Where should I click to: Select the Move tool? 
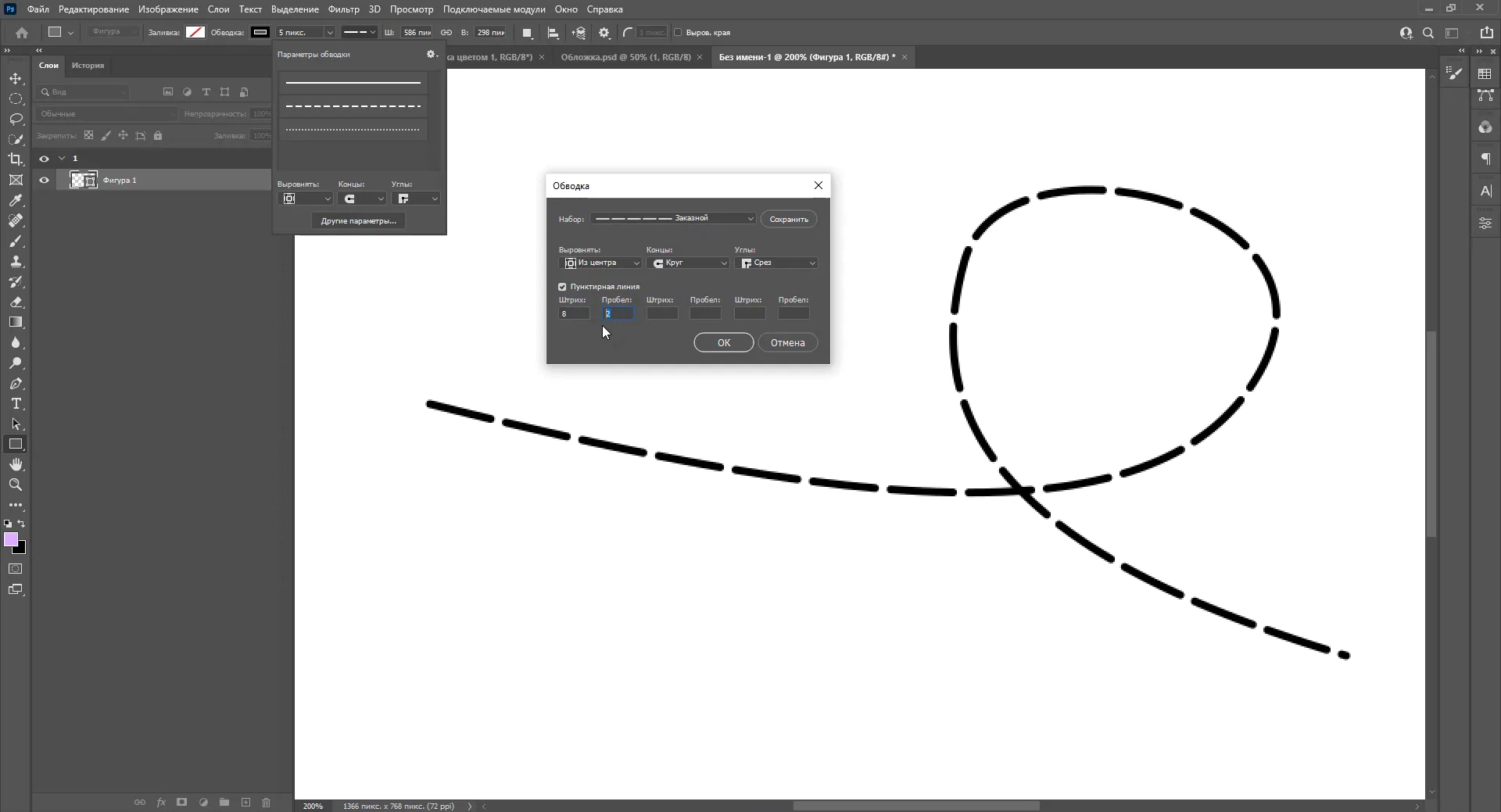(x=16, y=79)
